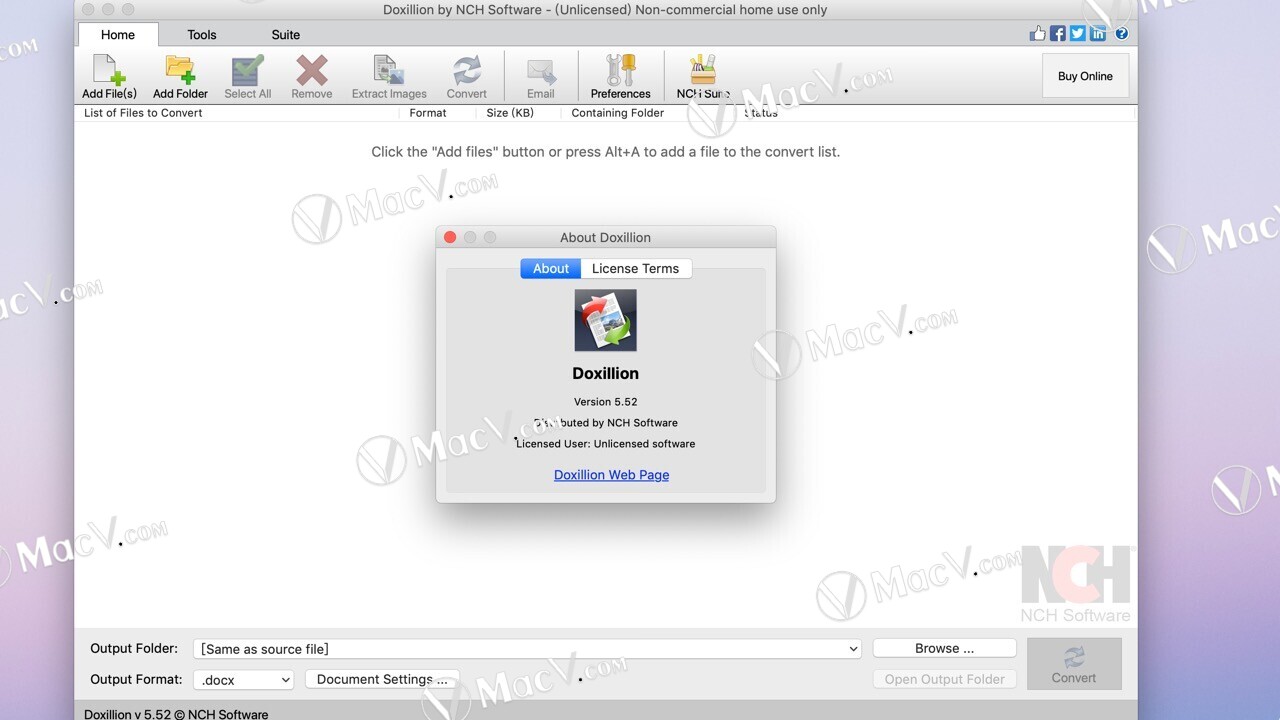Click the Email toolbar icon
1280x720 pixels.
[541, 71]
